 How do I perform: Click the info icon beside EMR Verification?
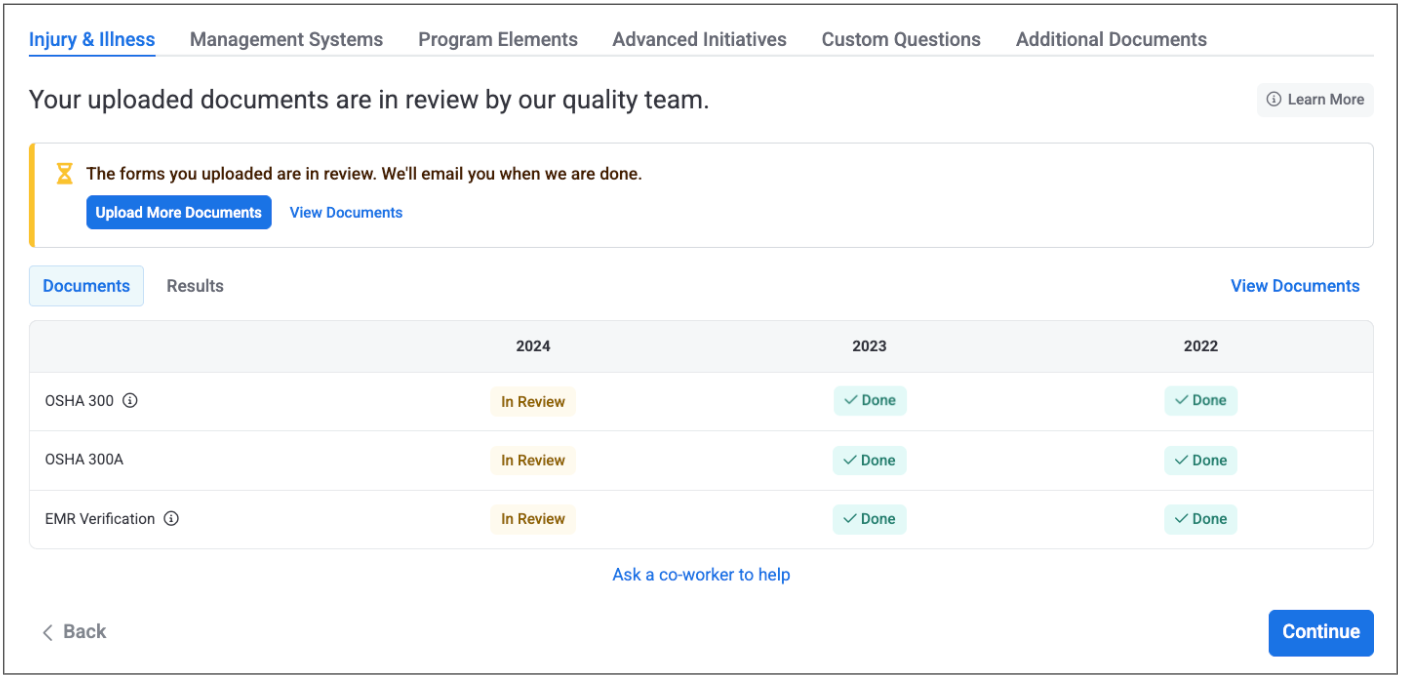coord(171,519)
